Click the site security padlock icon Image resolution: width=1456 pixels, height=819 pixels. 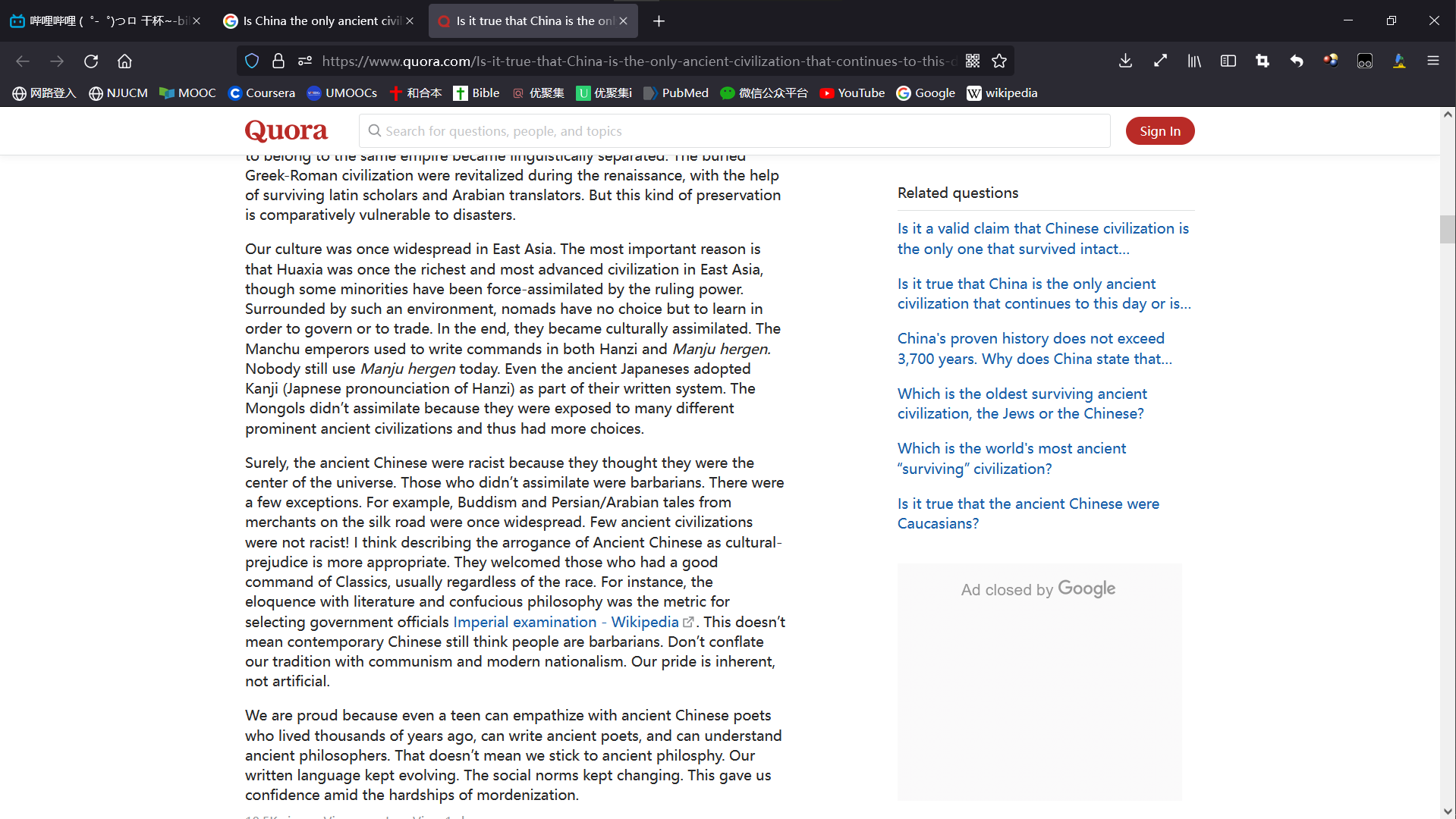pyautogui.click(x=278, y=61)
